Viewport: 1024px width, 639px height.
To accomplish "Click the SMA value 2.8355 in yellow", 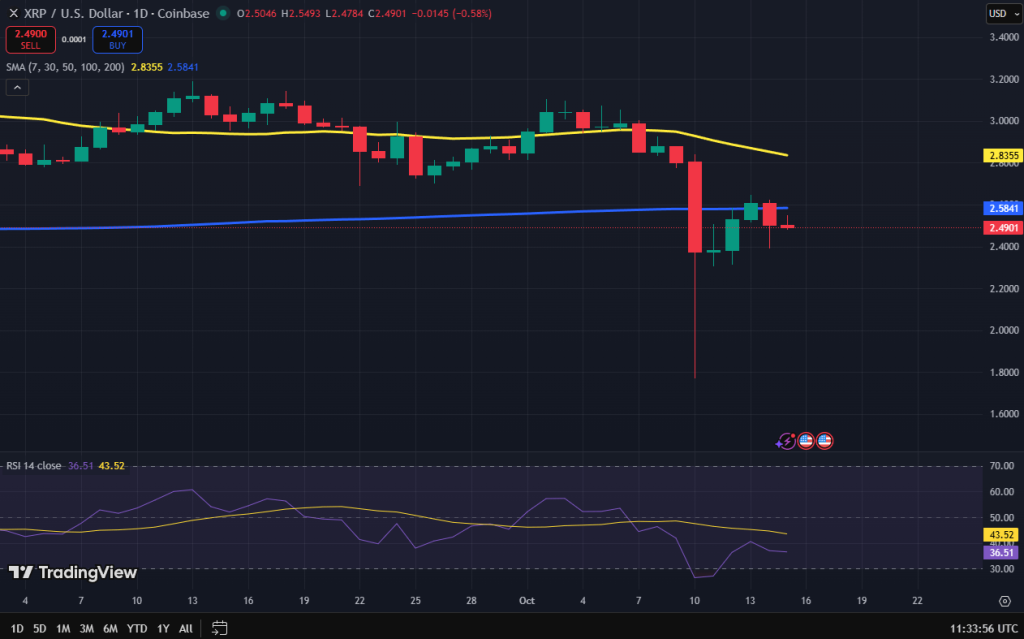I will point(147,67).
